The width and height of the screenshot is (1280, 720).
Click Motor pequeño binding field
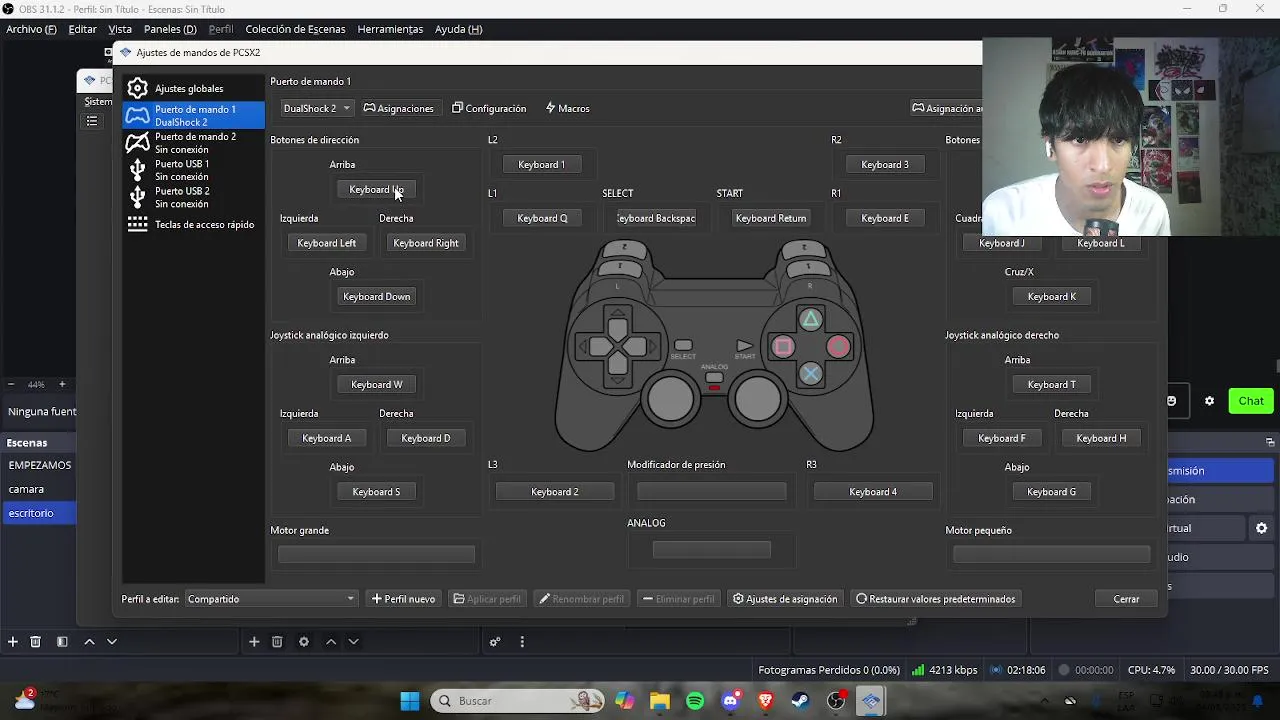pos(1051,554)
